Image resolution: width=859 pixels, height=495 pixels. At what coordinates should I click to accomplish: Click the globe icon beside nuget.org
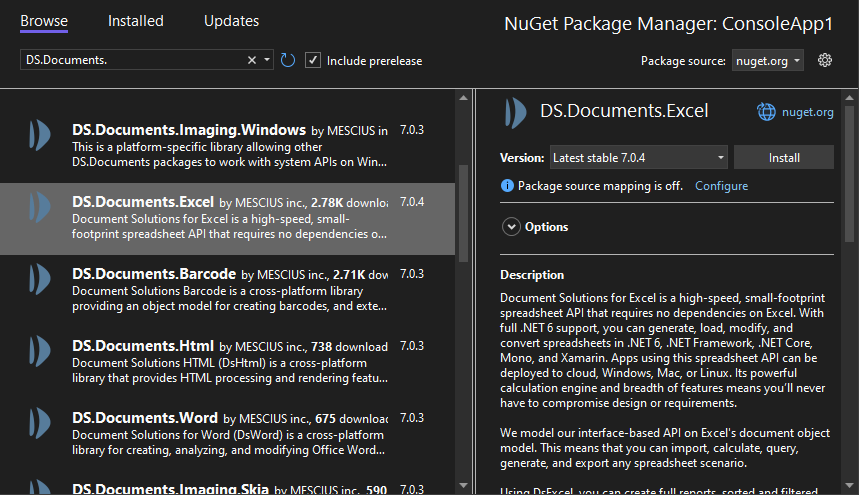point(766,112)
